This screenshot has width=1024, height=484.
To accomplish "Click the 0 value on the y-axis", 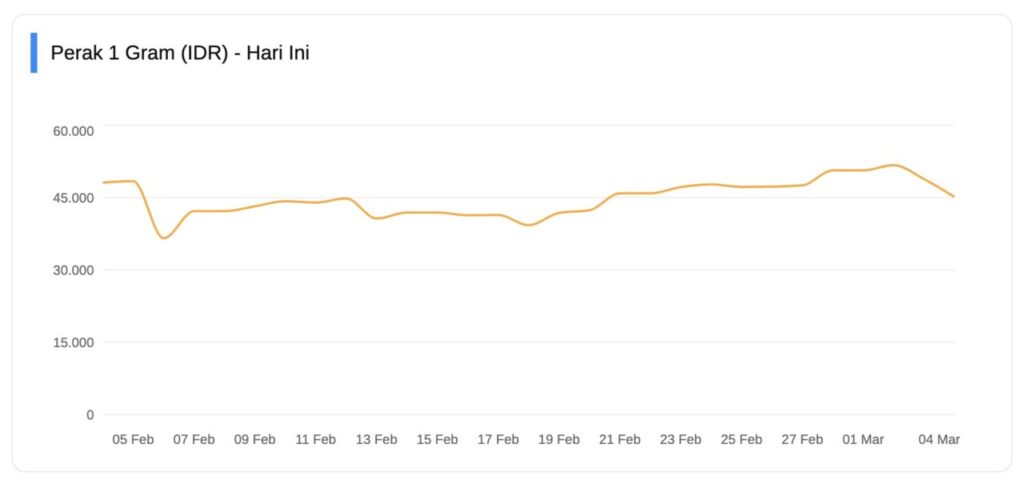I will 90,414.
